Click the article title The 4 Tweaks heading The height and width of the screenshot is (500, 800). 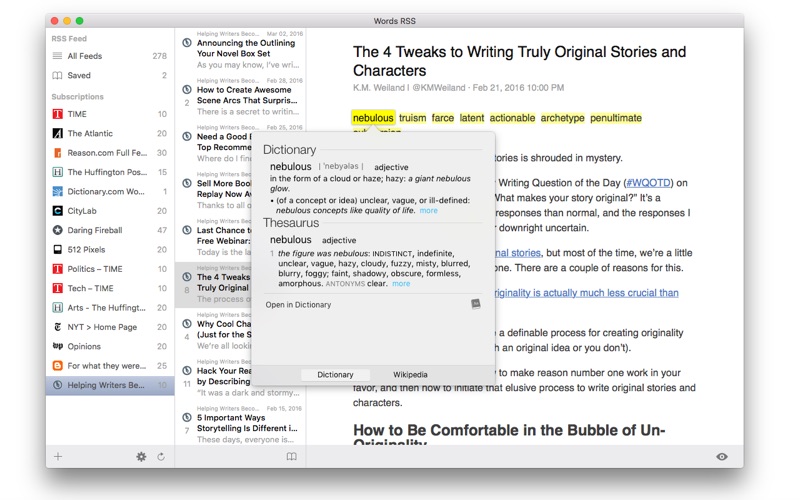pos(519,61)
